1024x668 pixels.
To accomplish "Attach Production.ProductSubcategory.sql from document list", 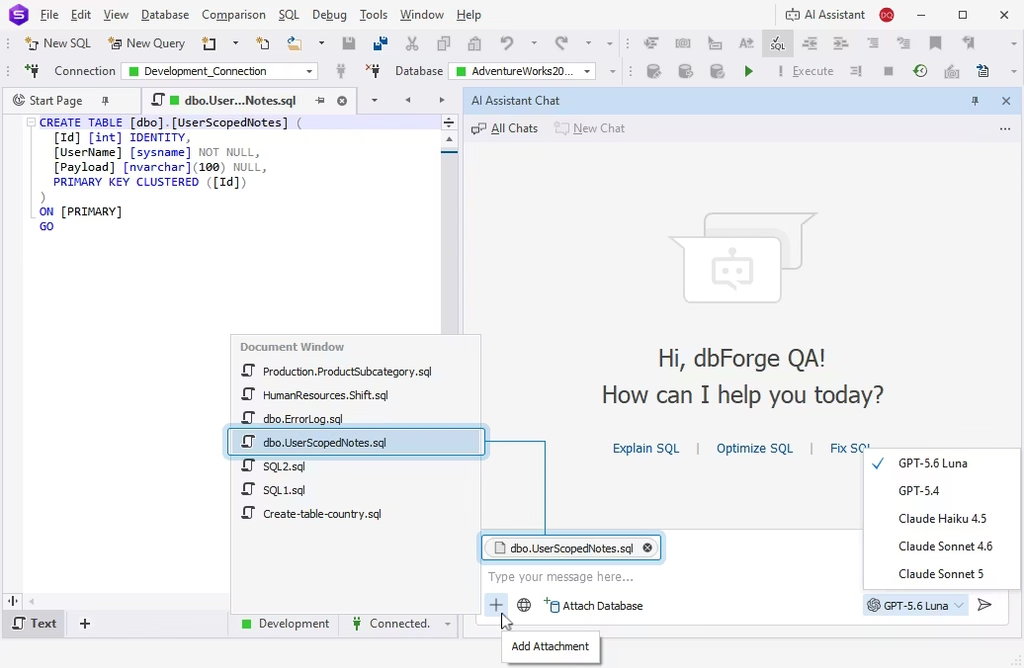I will (356, 372).
